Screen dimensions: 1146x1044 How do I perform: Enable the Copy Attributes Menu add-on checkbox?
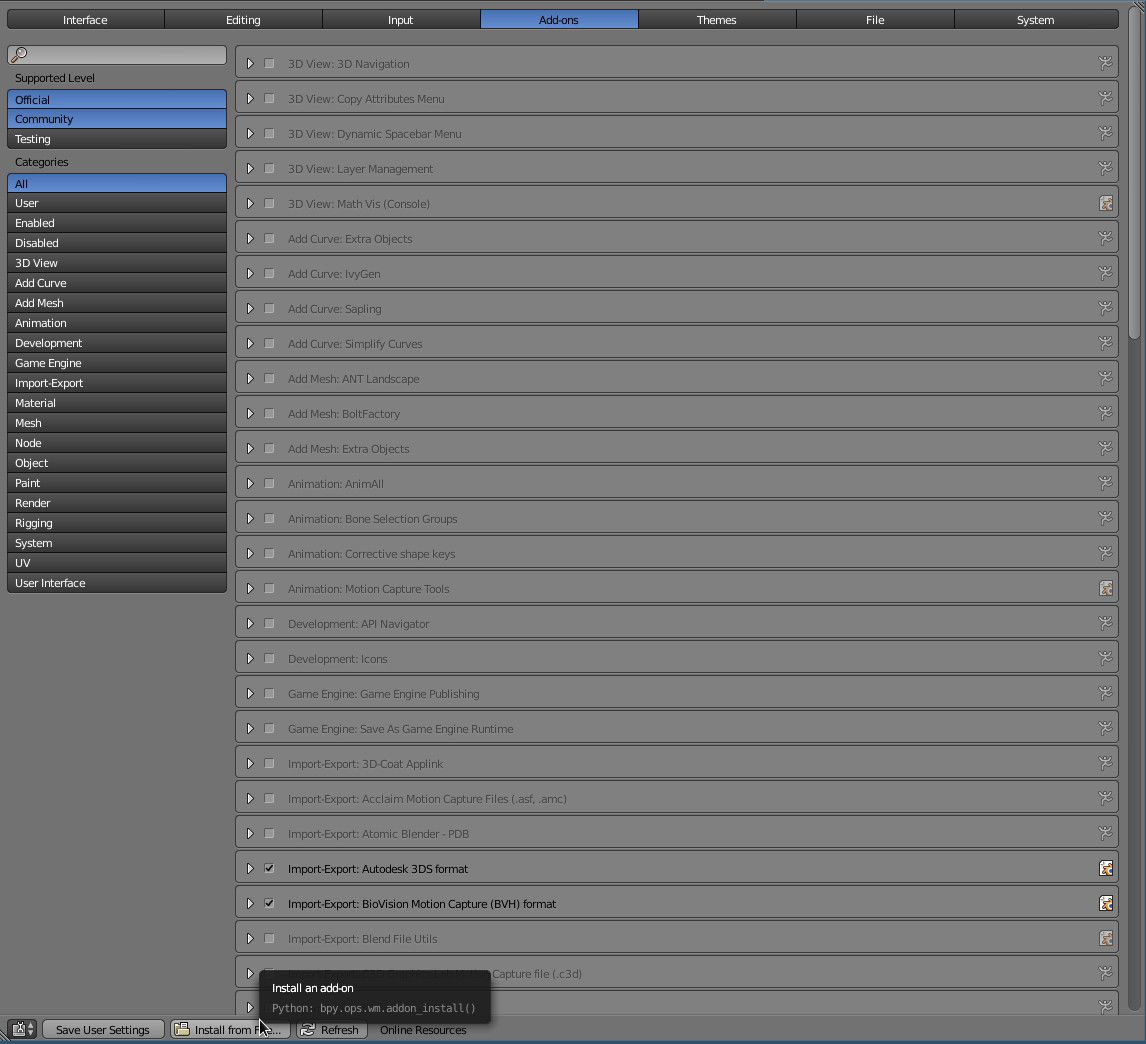269,99
